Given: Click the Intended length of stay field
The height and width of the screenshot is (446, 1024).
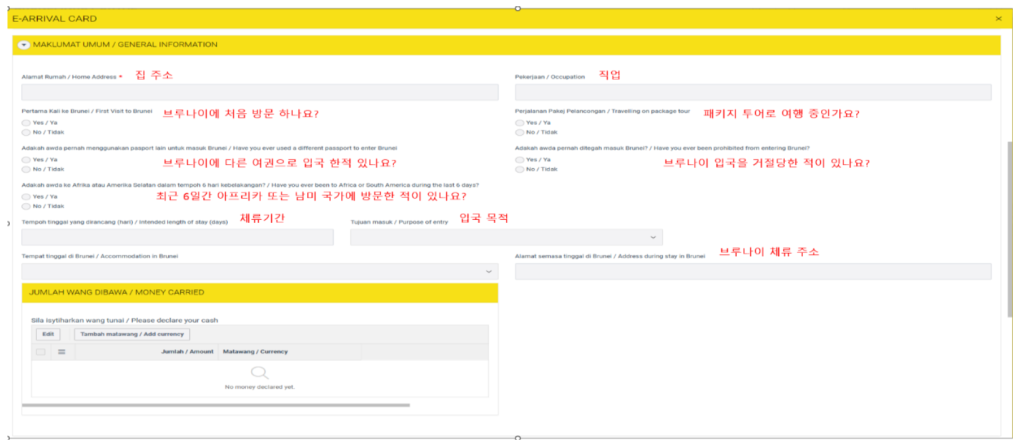Looking at the screenshot, I should (x=177, y=237).
